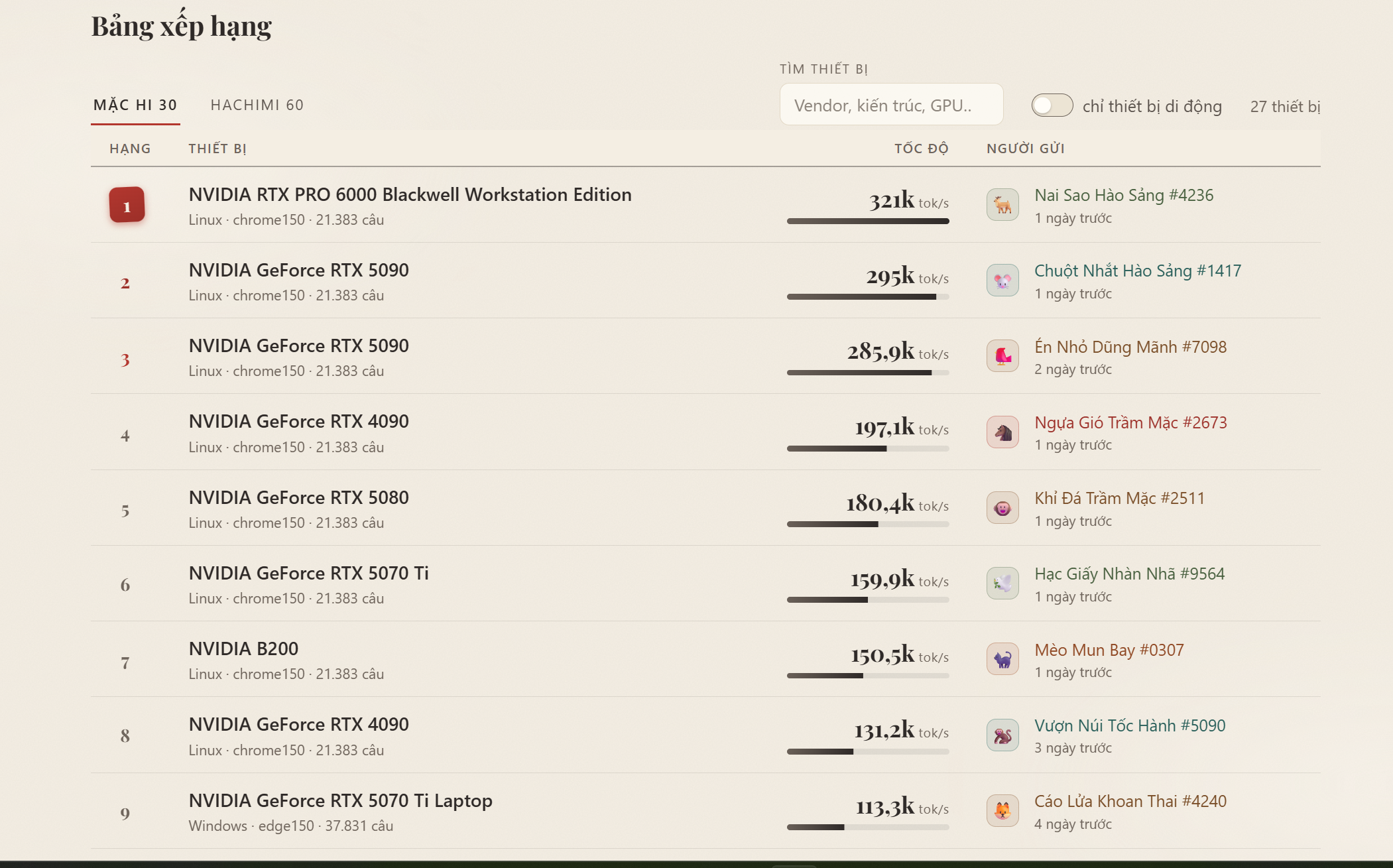
Task: Open Hạc Giấy Nhàn Nhã #9564 link
Action: tap(1130, 574)
